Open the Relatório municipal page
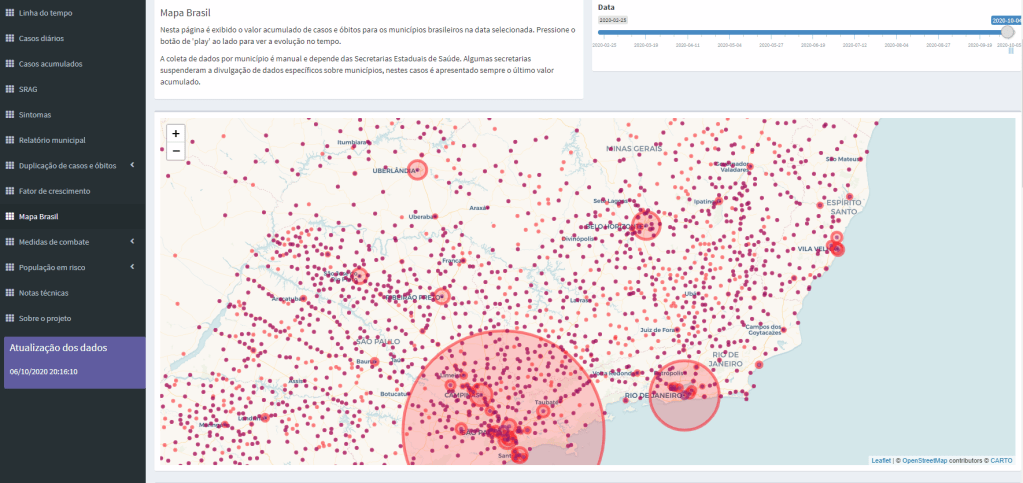 click(x=52, y=140)
